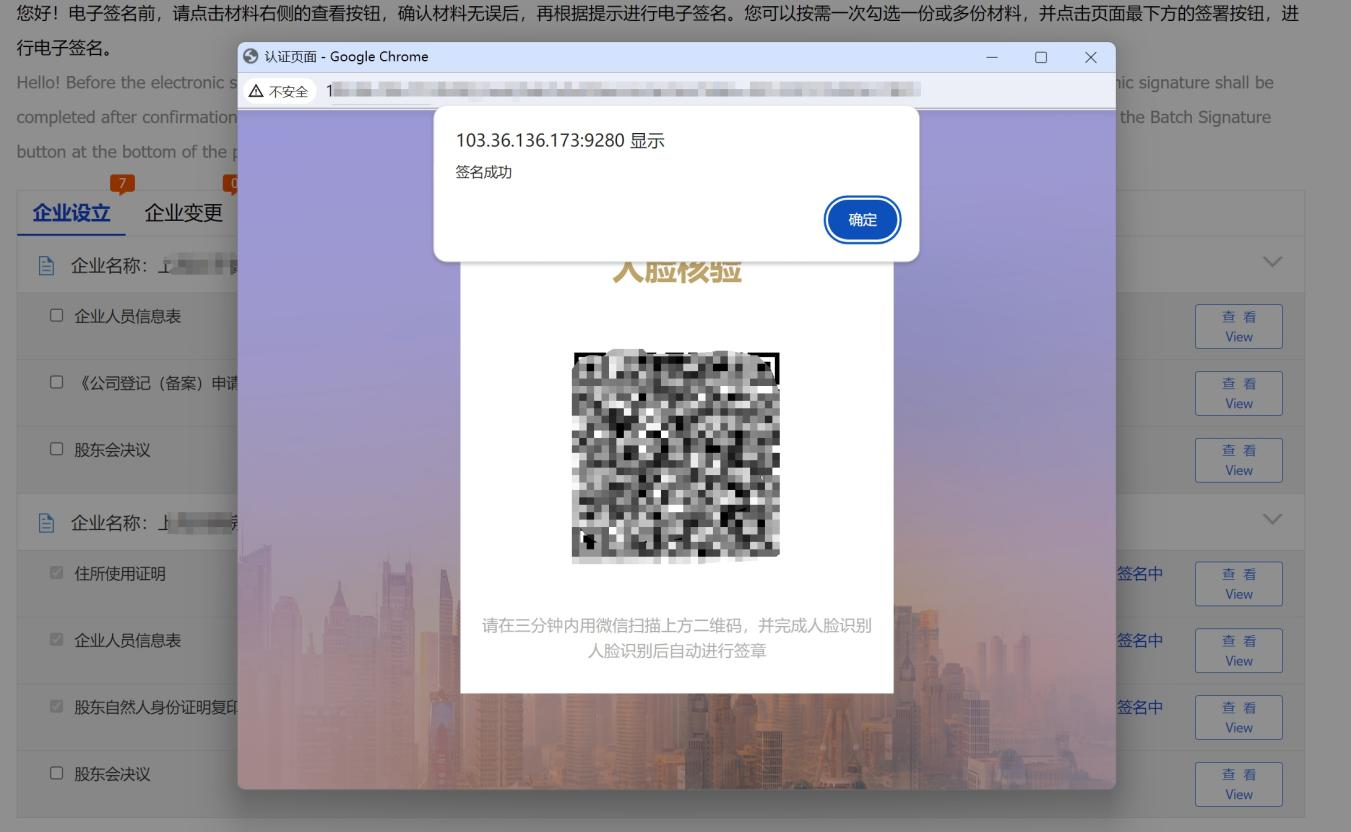
Task: Click the 签名中 status on the 住所使用证明 row
Action: (1139, 574)
